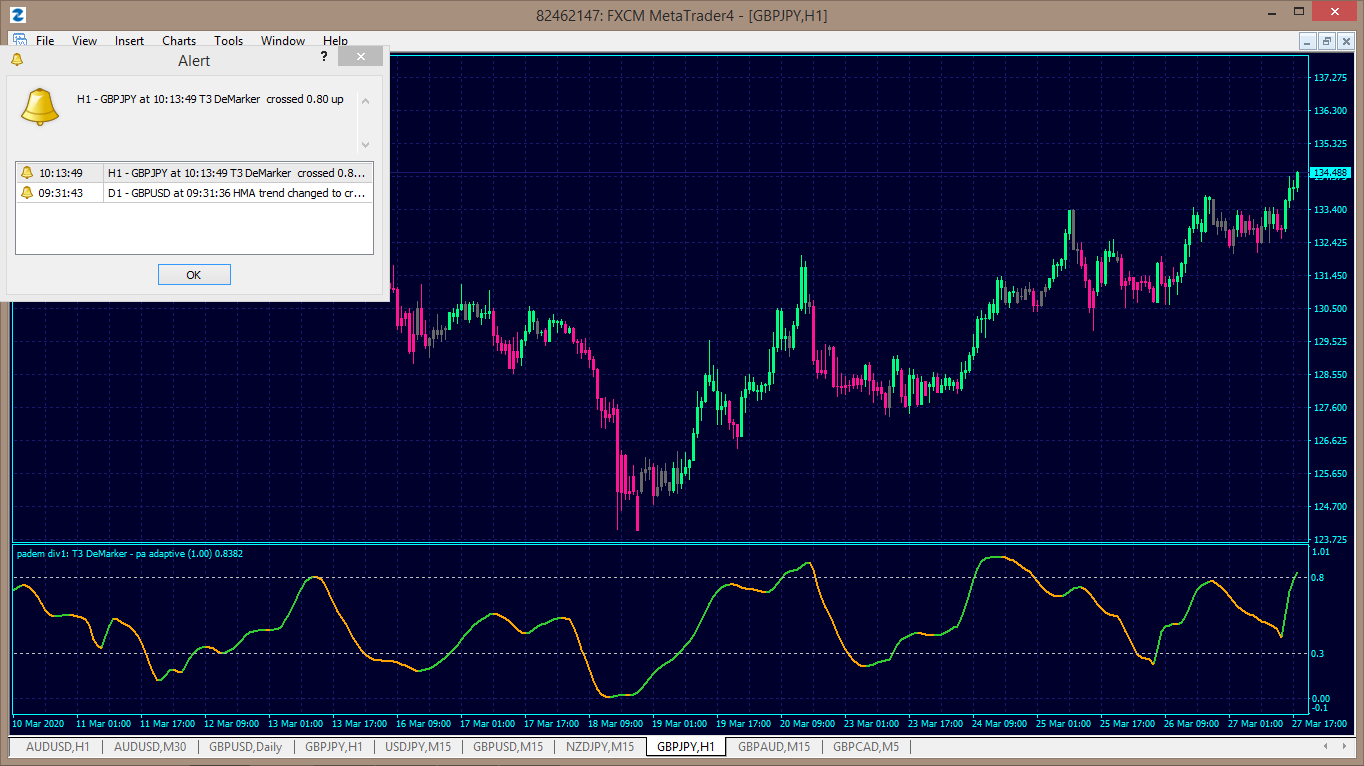Open the Insert menu
The height and width of the screenshot is (766, 1364).
click(x=129, y=41)
